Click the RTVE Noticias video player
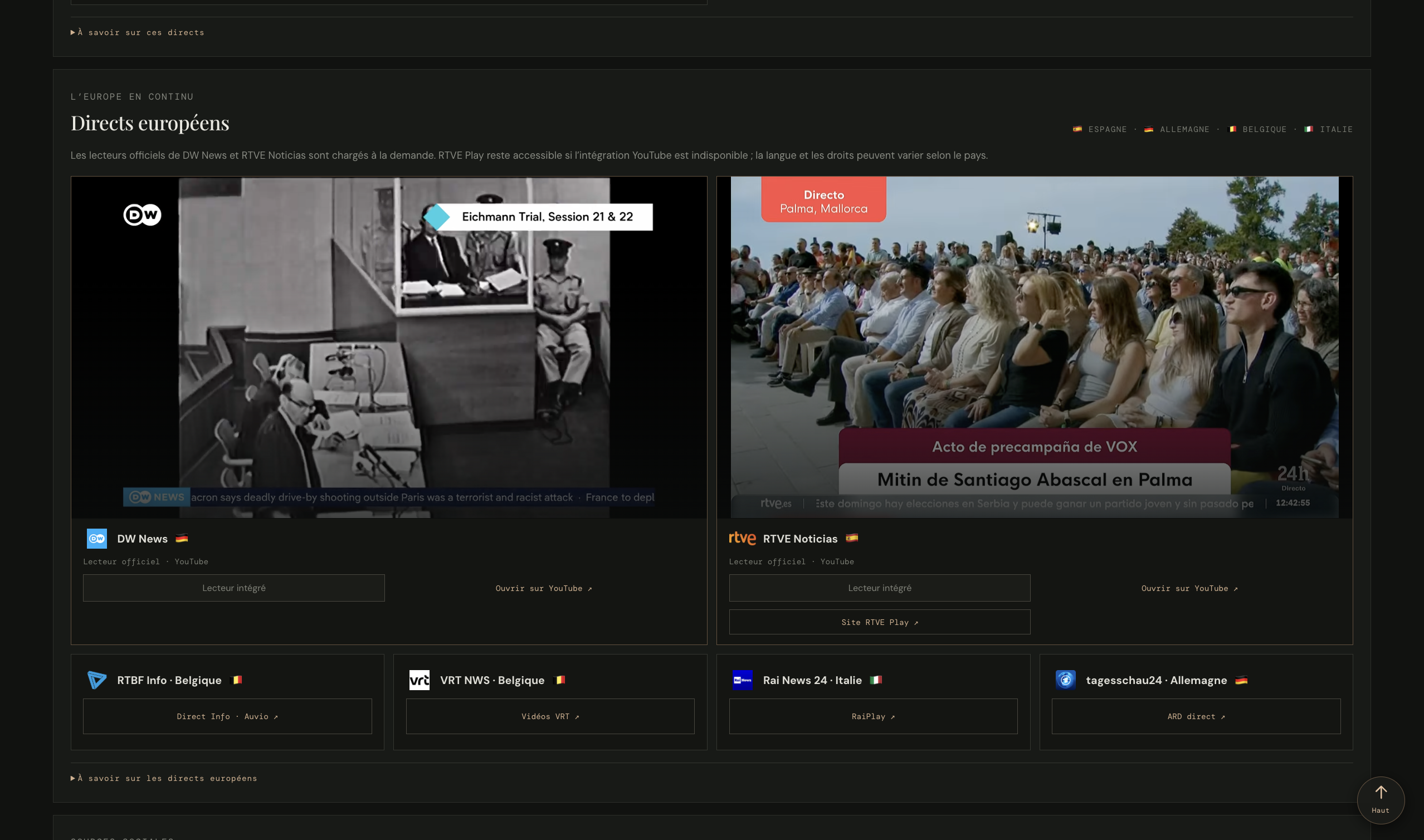This screenshot has width=1424, height=840. tap(1035, 347)
